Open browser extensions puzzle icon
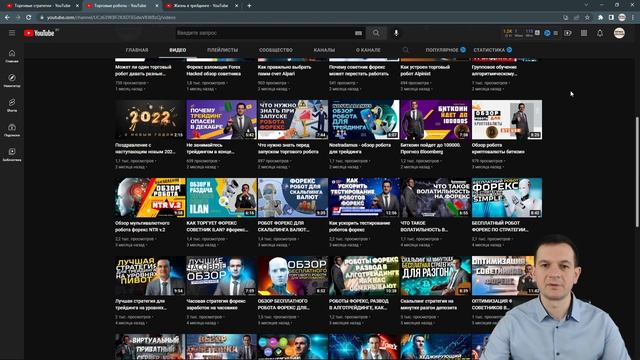 coord(600,18)
